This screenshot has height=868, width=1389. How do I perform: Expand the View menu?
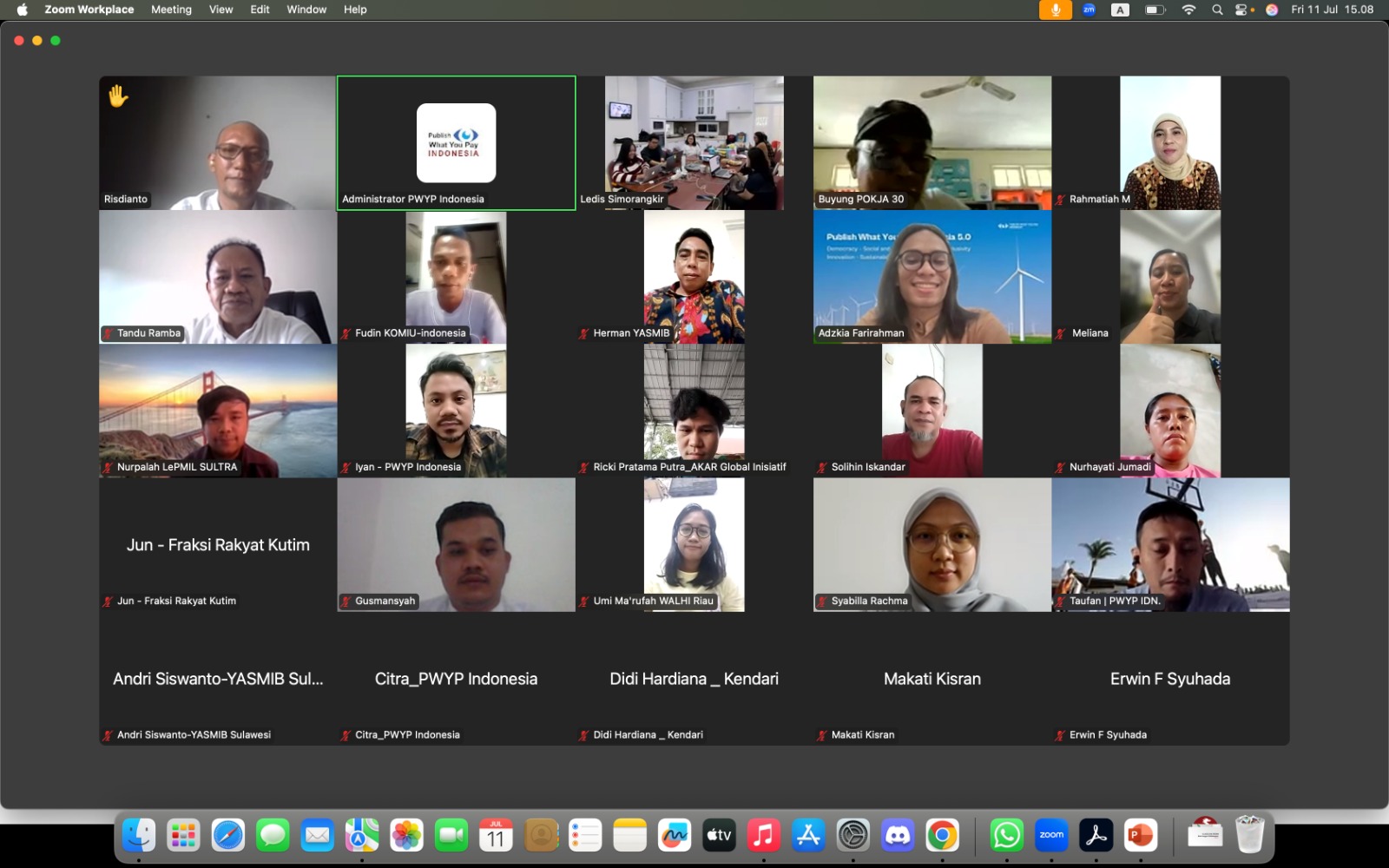pyautogui.click(x=221, y=10)
